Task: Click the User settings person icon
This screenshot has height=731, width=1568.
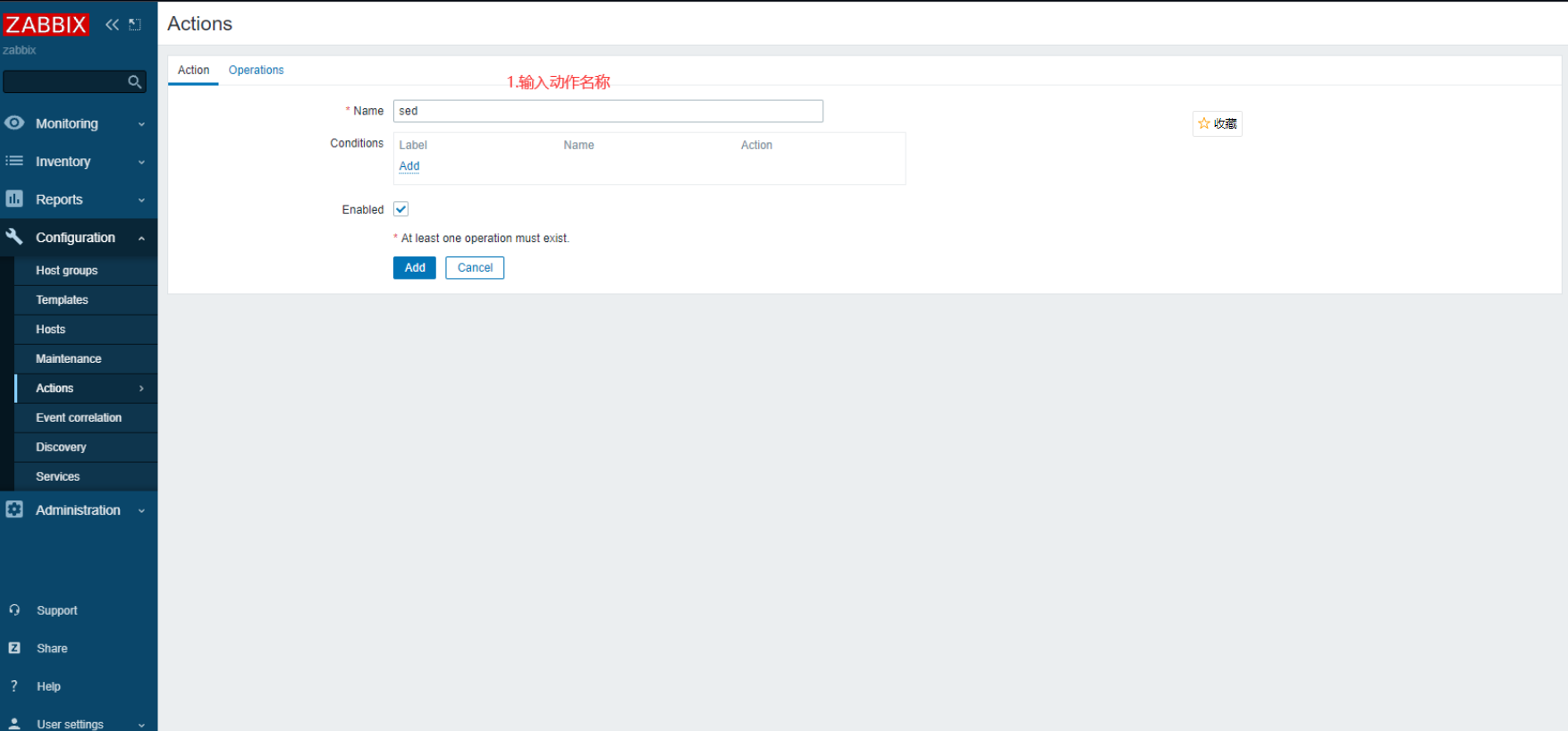Action: click(14, 724)
